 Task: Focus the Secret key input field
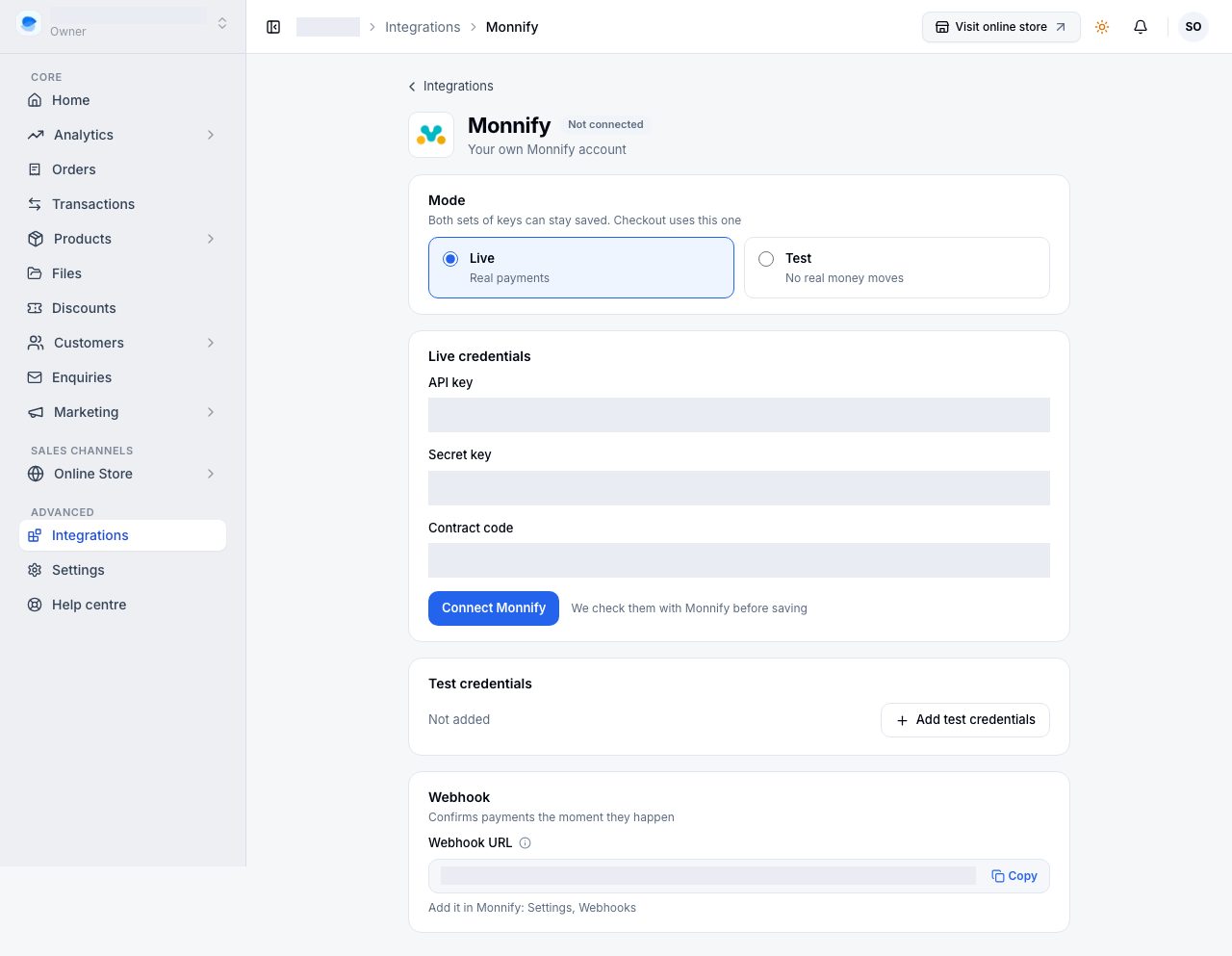tap(739, 488)
